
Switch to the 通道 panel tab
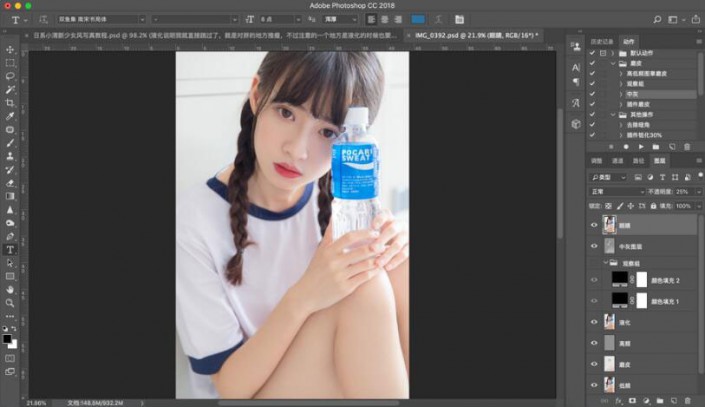point(616,160)
